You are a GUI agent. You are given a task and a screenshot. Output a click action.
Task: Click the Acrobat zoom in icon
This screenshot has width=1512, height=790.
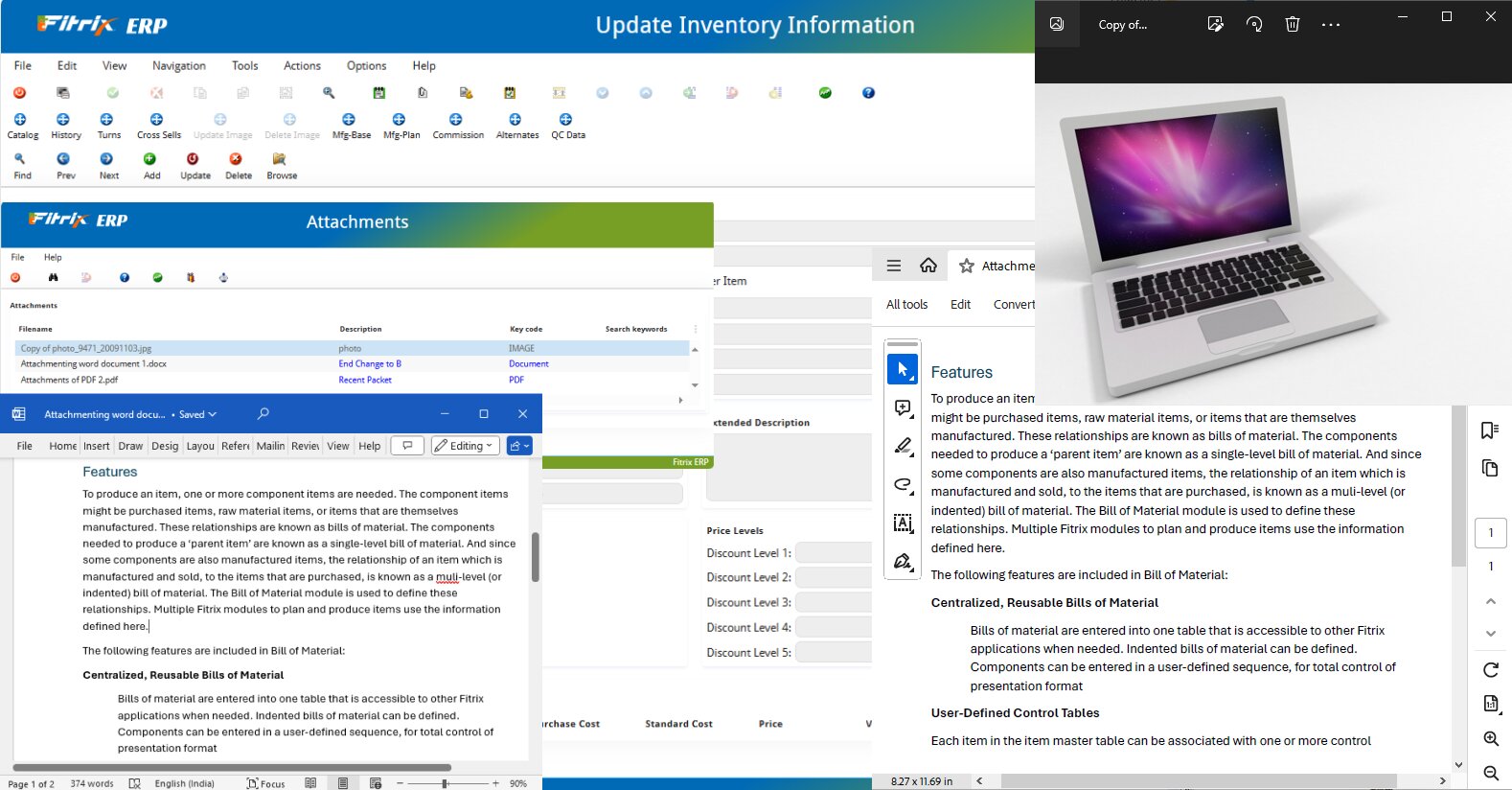[x=1491, y=738]
